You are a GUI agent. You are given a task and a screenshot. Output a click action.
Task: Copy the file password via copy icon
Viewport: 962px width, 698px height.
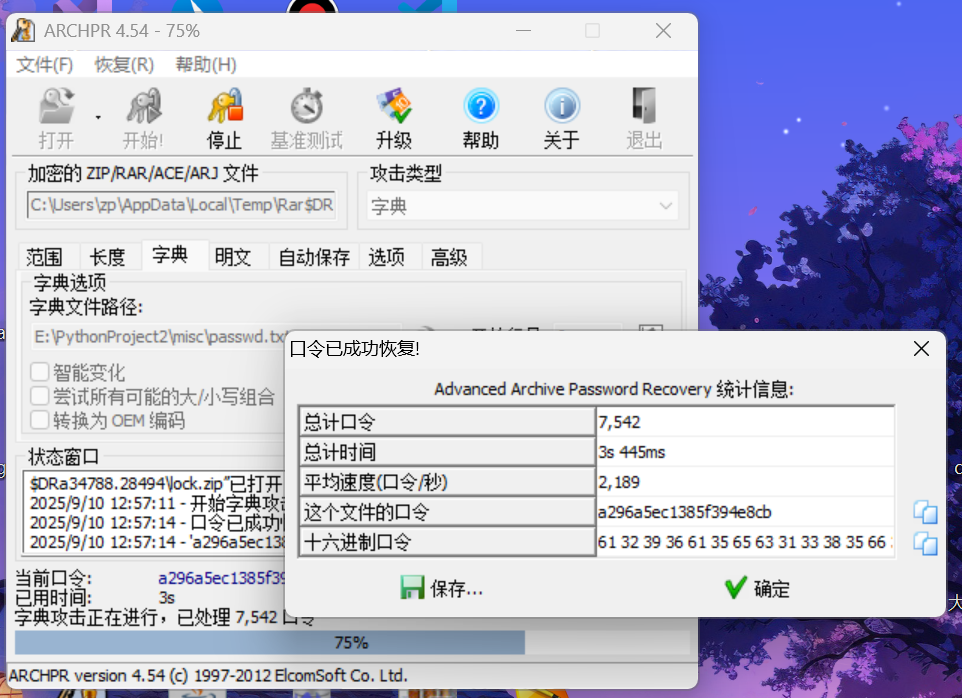click(925, 512)
